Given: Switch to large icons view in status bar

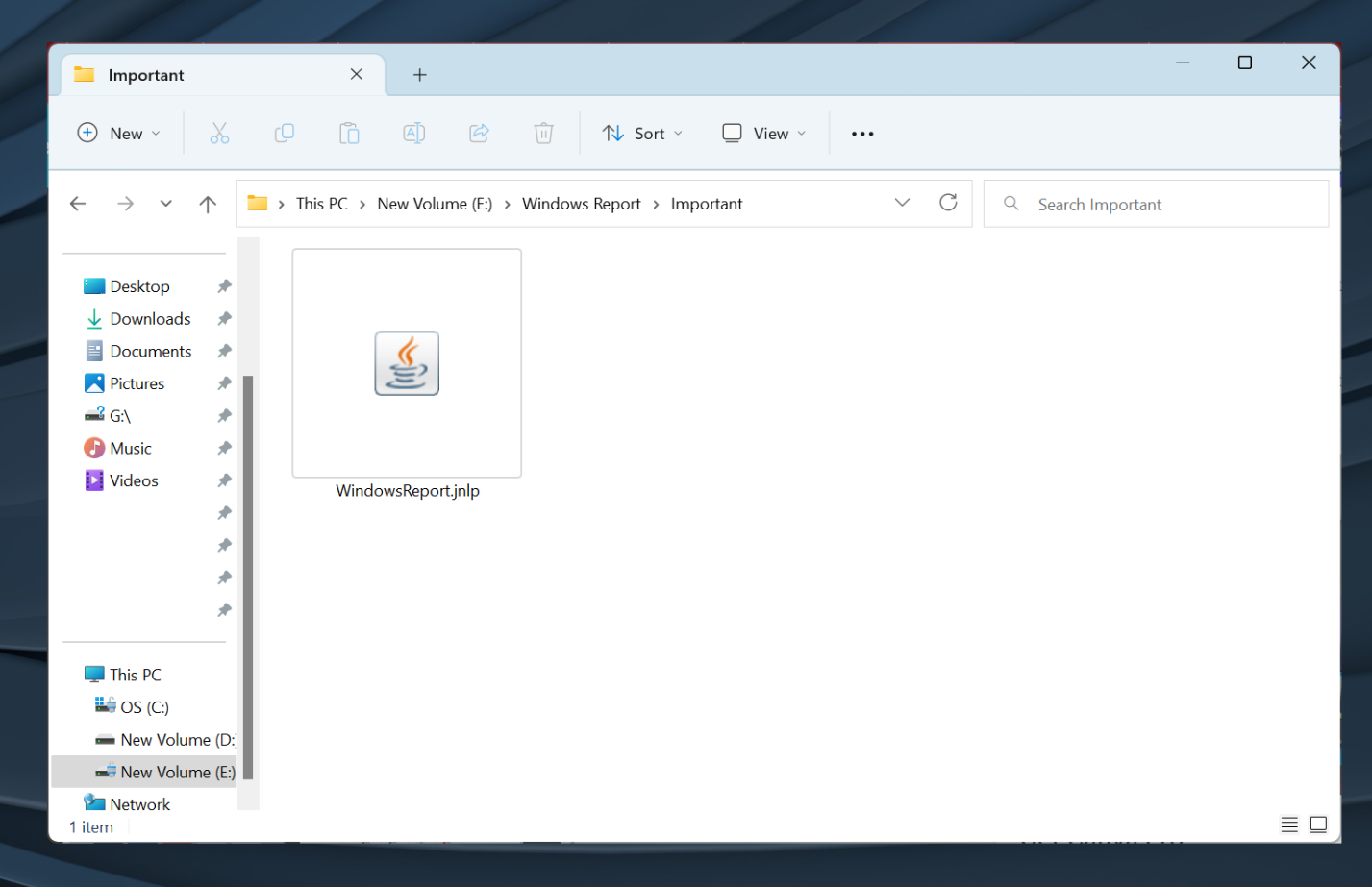Looking at the screenshot, I should (x=1318, y=825).
